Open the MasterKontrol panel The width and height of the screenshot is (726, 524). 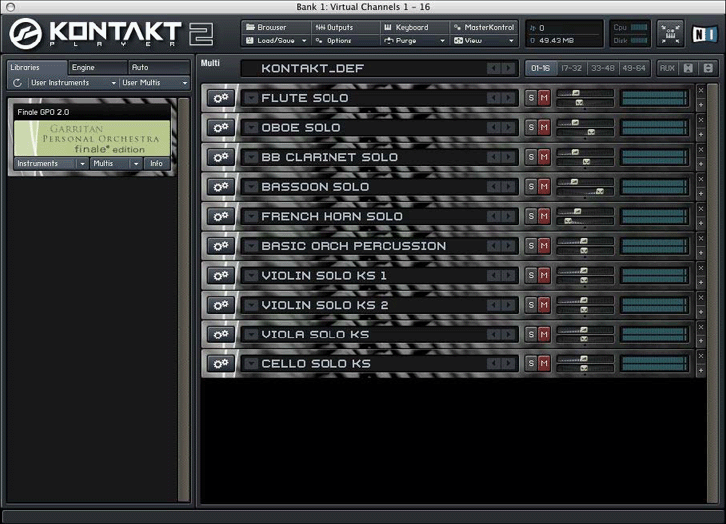point(483,27)
